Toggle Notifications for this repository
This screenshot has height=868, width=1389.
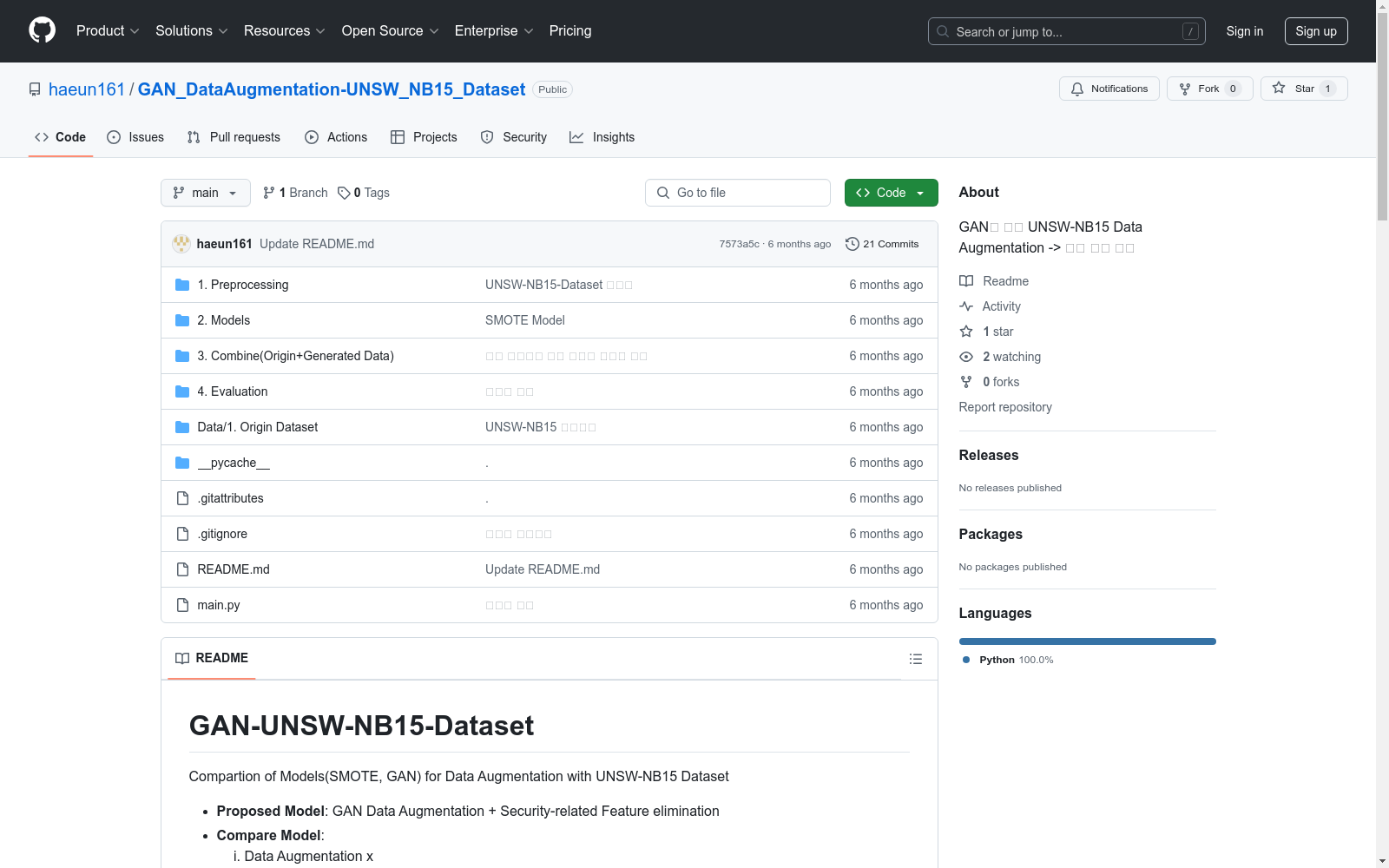[1109, 89]
